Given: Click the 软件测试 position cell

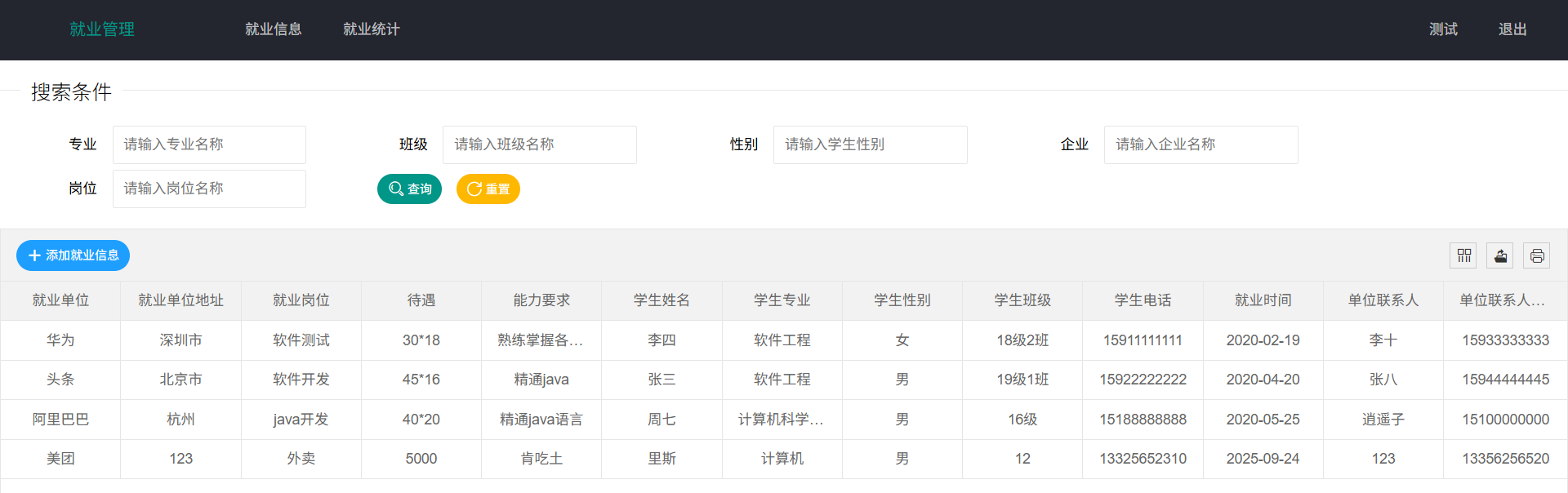Looking at the screenshot, I should [301, 340].
